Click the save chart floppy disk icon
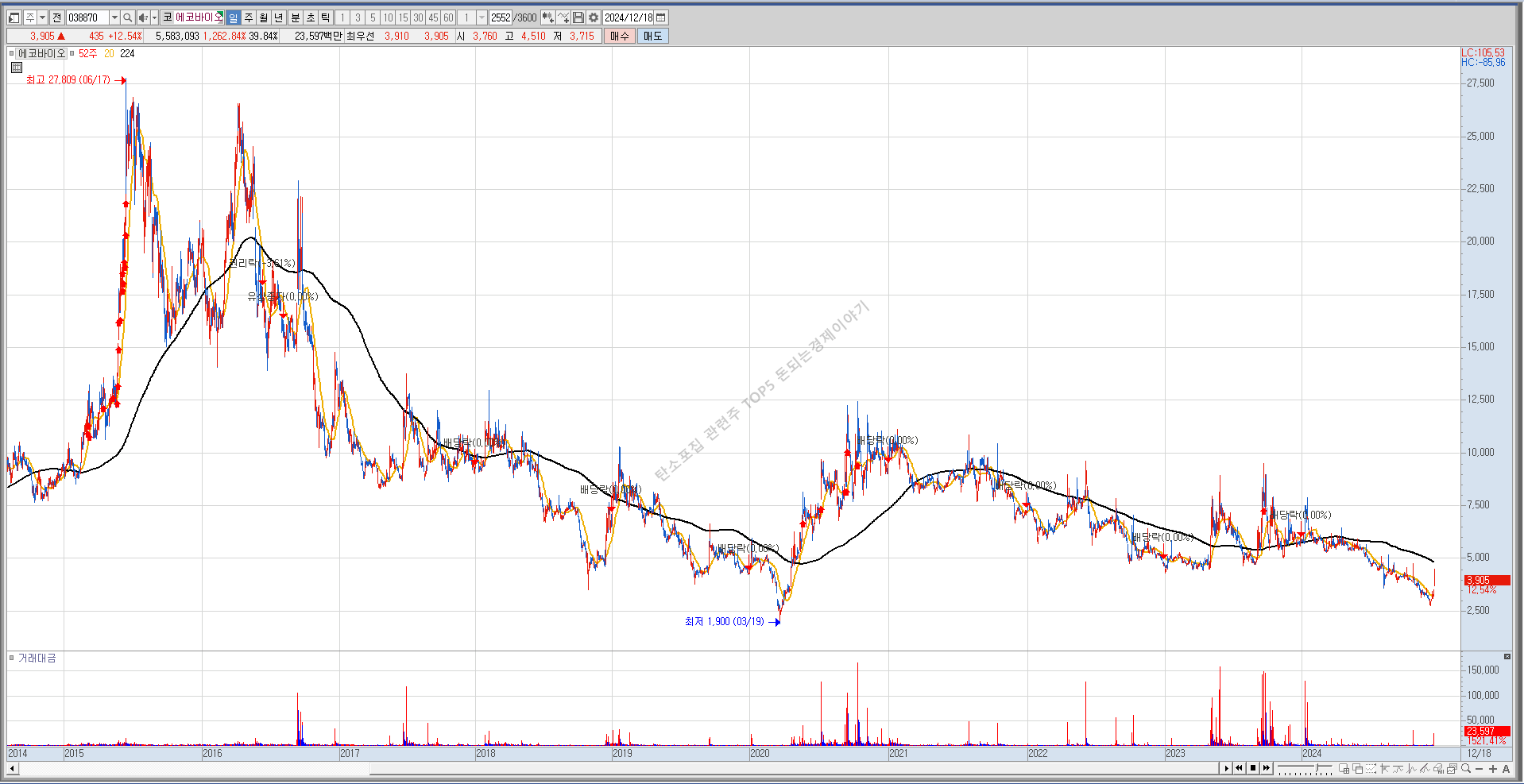Image resolution: width=1524 pixels, height=784 pixels. [578, 17]
